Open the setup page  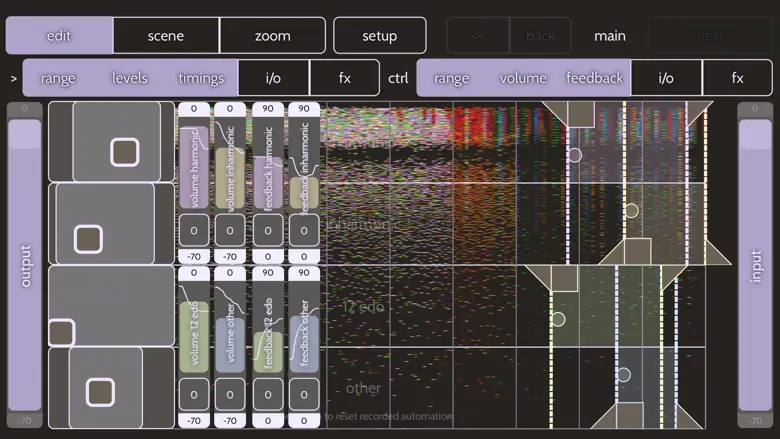(379, 36)
